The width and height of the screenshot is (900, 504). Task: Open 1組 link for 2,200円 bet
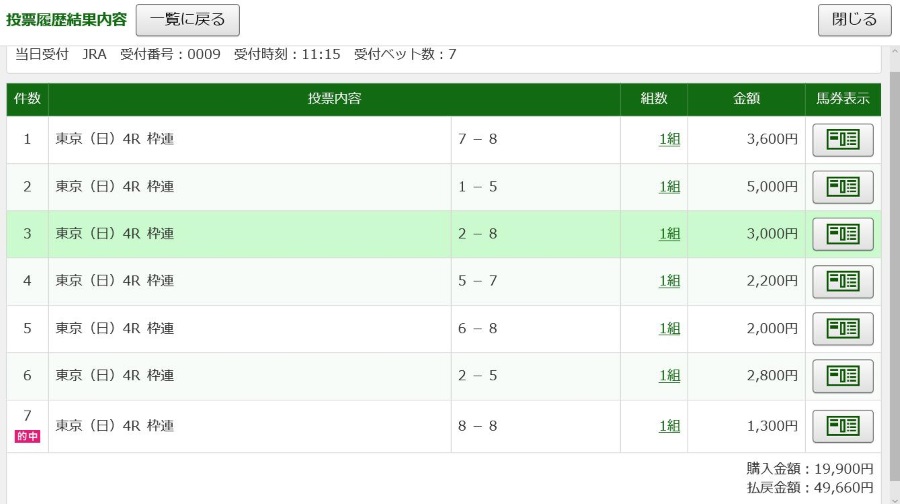(669, 281)
